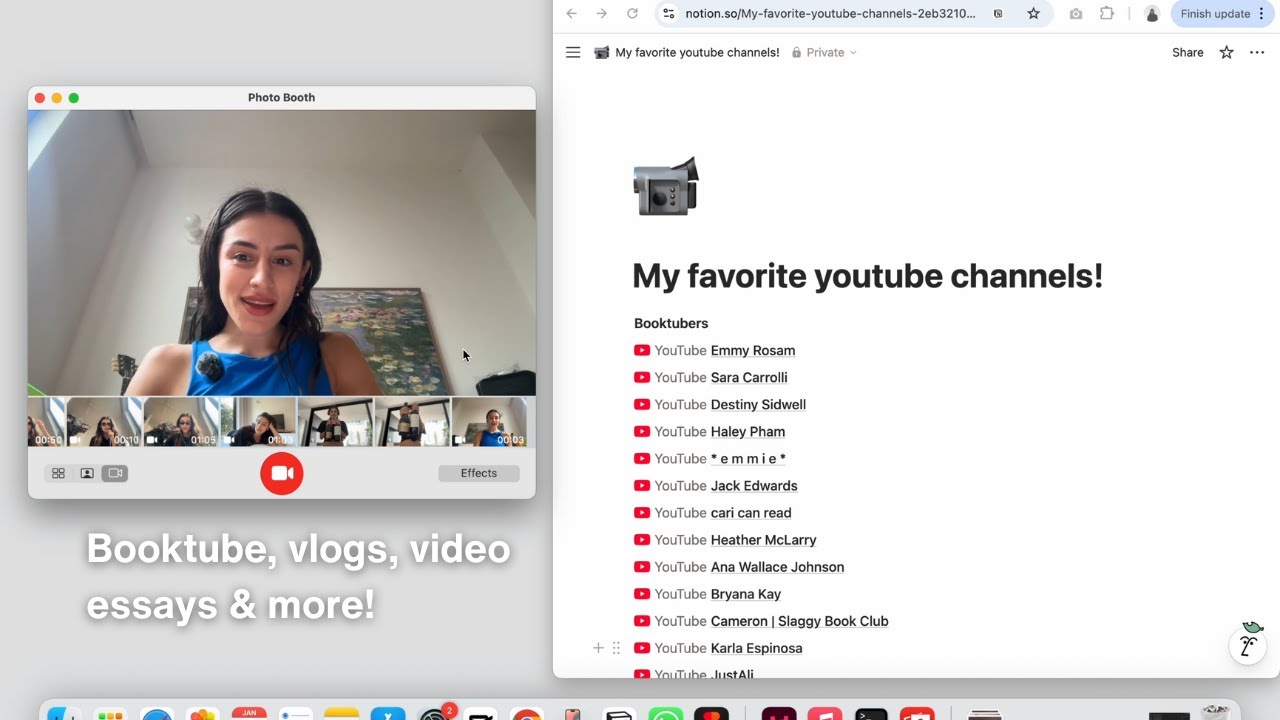
Task: Click the page title My favorite youtube channels!
Action: 867,276
